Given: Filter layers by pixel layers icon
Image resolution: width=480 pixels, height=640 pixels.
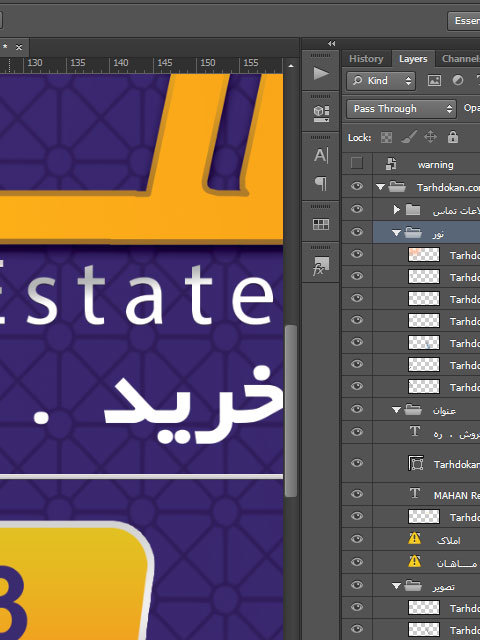Looking at the screenshot, I should pos(434,81).
